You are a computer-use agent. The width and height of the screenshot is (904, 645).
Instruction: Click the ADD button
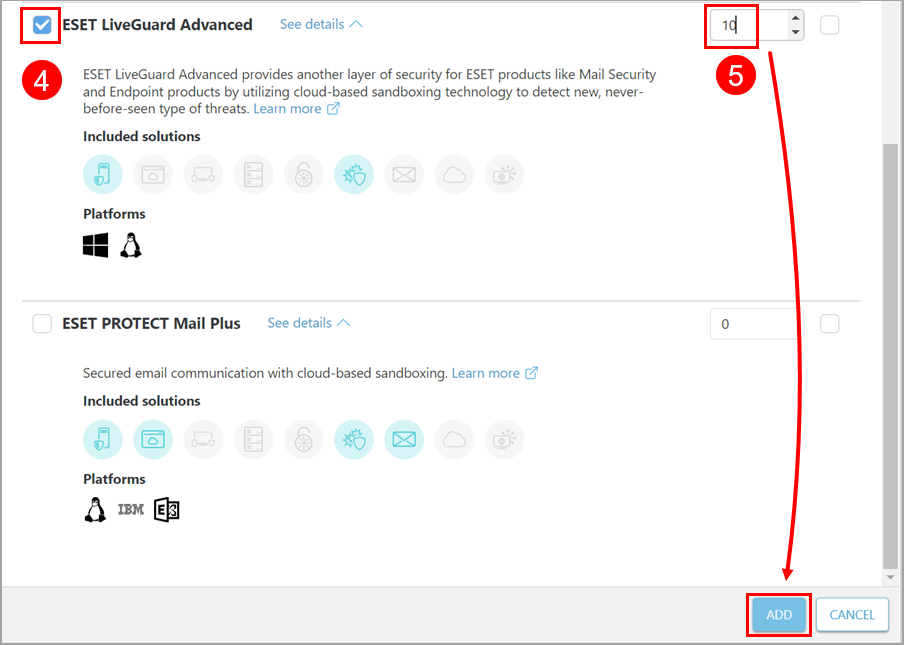click(779, 614)
